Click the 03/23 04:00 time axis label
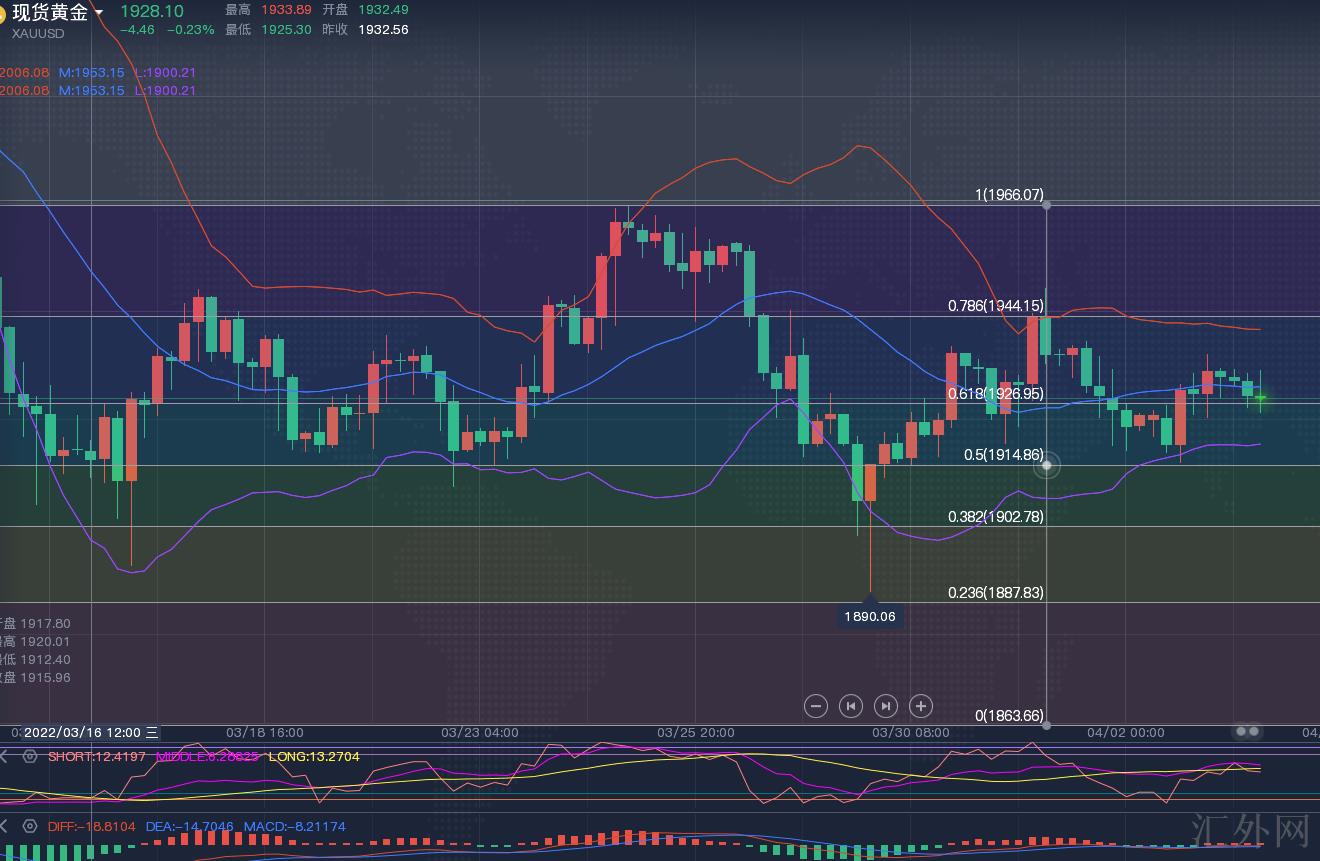Screen dimensions: 1320x861 [x=480, y=733]
